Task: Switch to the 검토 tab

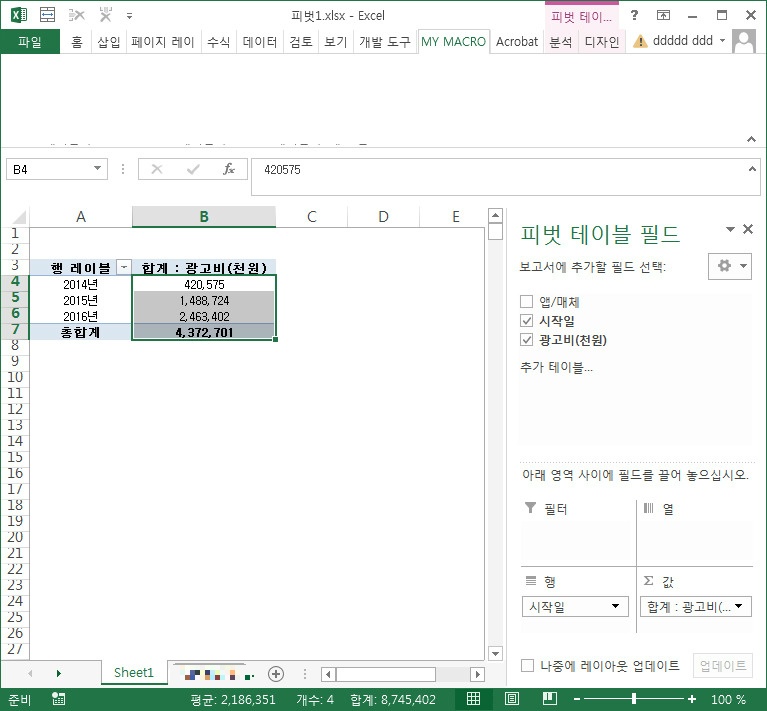Action: [301, 42]
